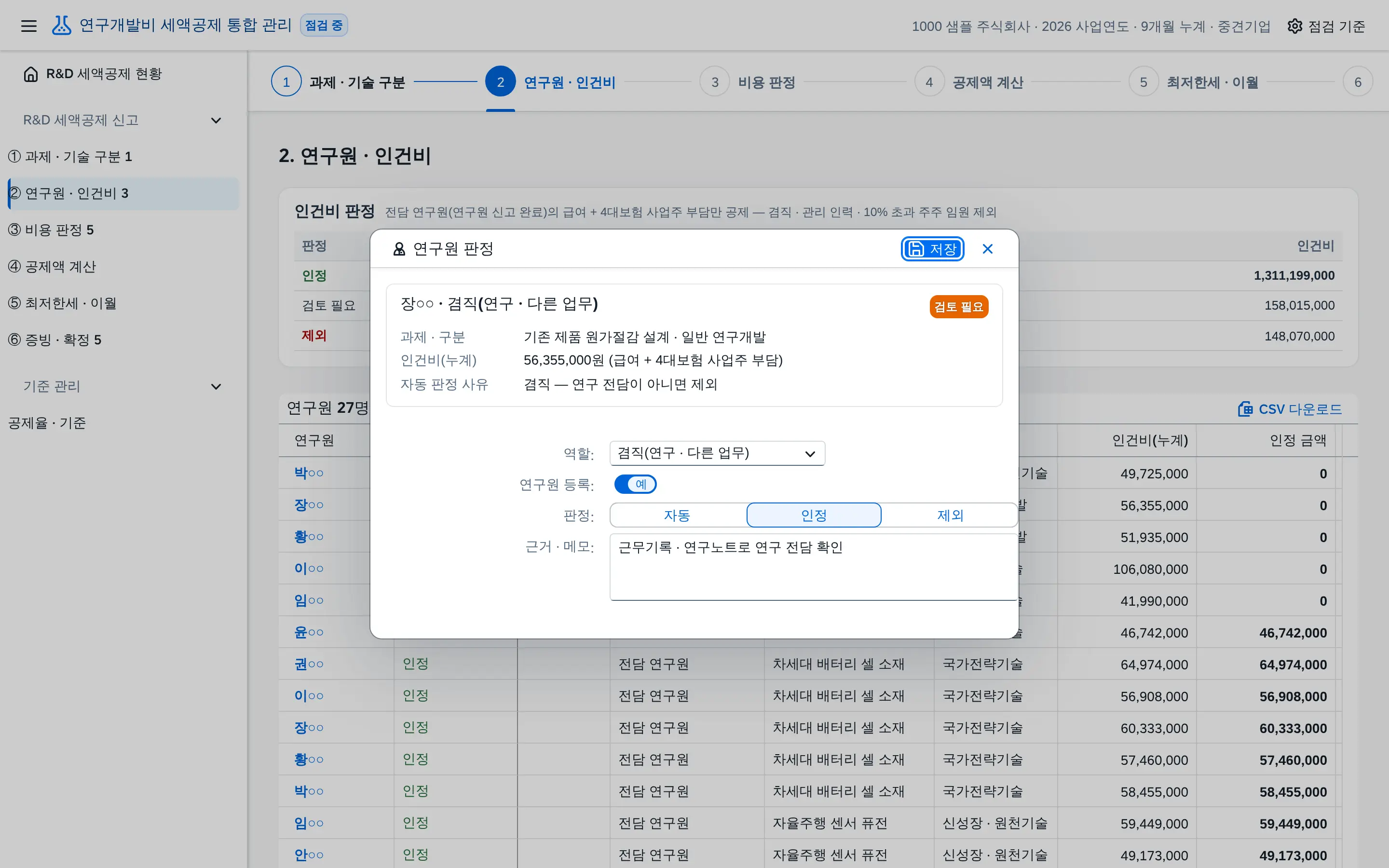Click the CSV download icon

click(1245, 409)
